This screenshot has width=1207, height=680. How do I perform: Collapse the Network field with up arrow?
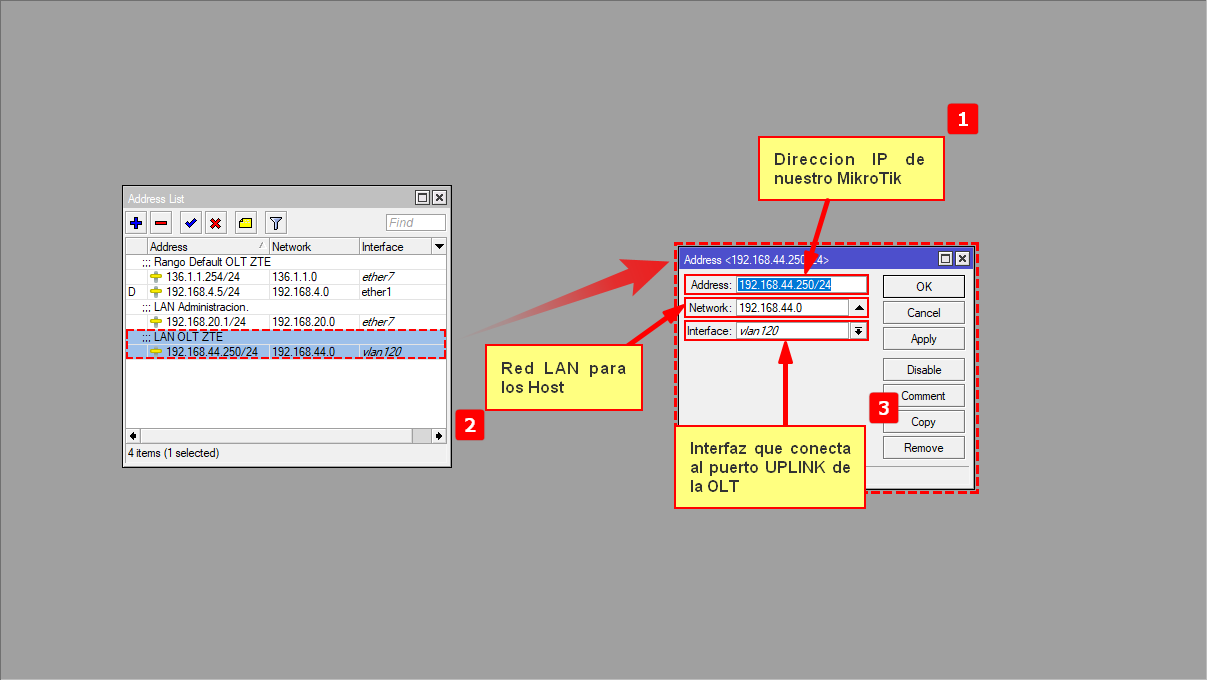pos(858,308)
